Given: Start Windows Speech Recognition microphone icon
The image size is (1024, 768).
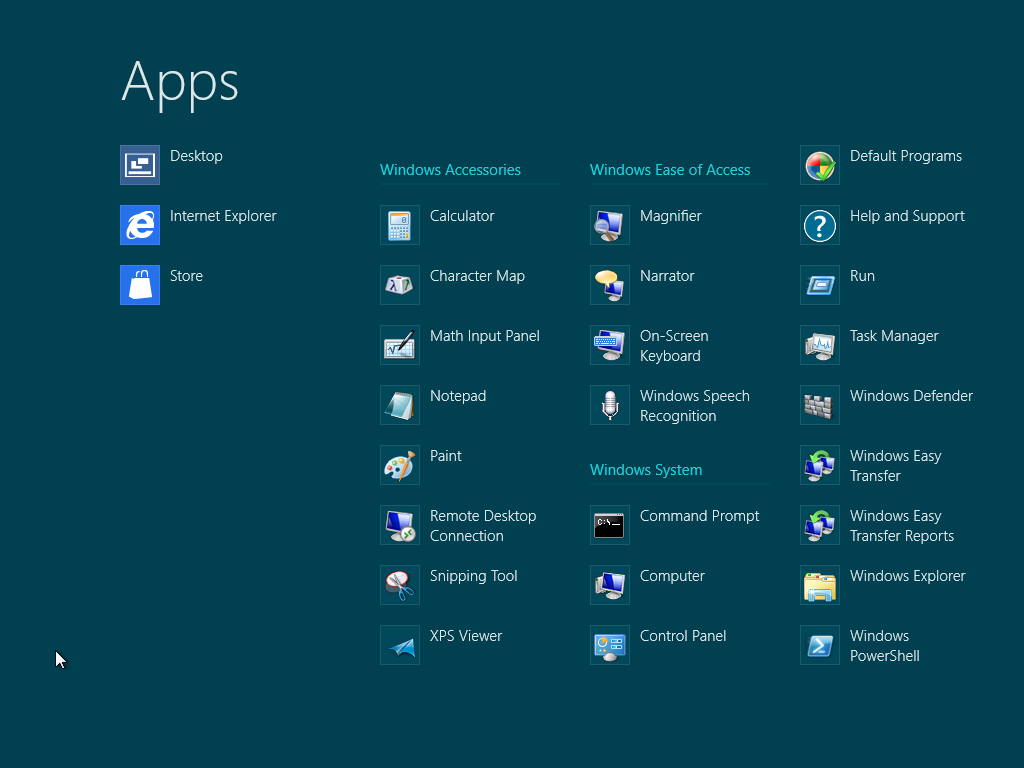Looking at the screenshot, I should coord(610,405).
